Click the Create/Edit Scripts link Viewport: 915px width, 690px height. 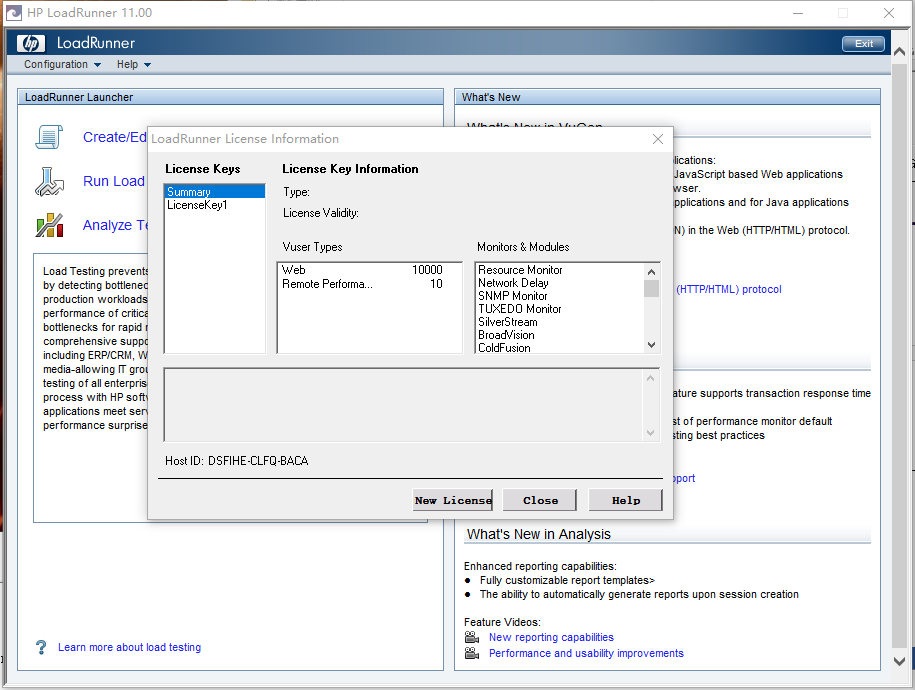click(115, 137)
